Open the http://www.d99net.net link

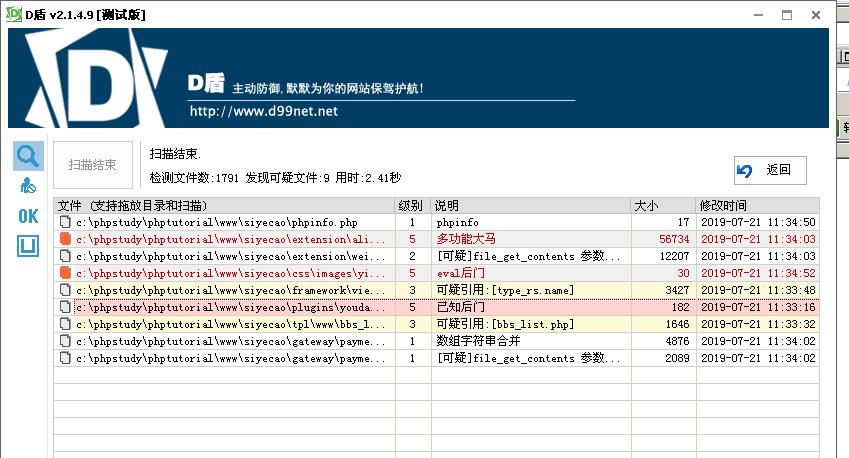coord(264,112)
